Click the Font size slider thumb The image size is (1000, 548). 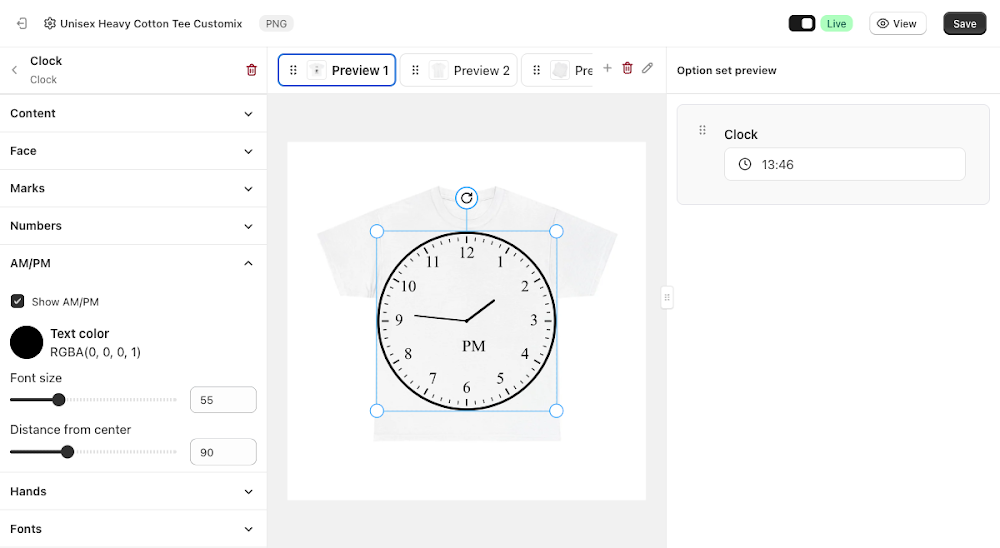[59, 400]
